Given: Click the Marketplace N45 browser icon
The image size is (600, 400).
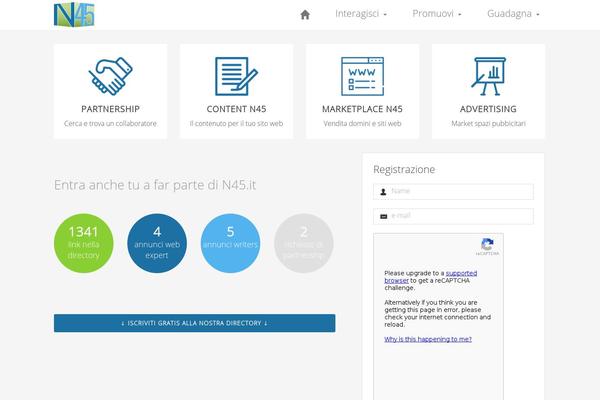Looking at the screenshot, I should (x=362, y=76).
